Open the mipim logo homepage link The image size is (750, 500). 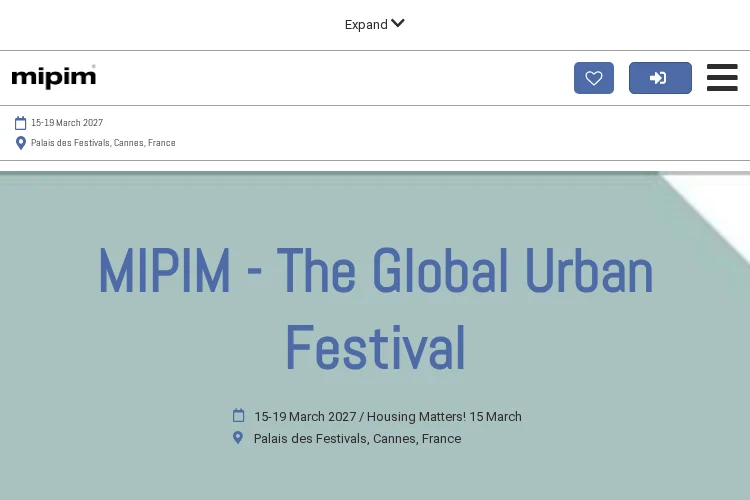[x=54, y=77]
